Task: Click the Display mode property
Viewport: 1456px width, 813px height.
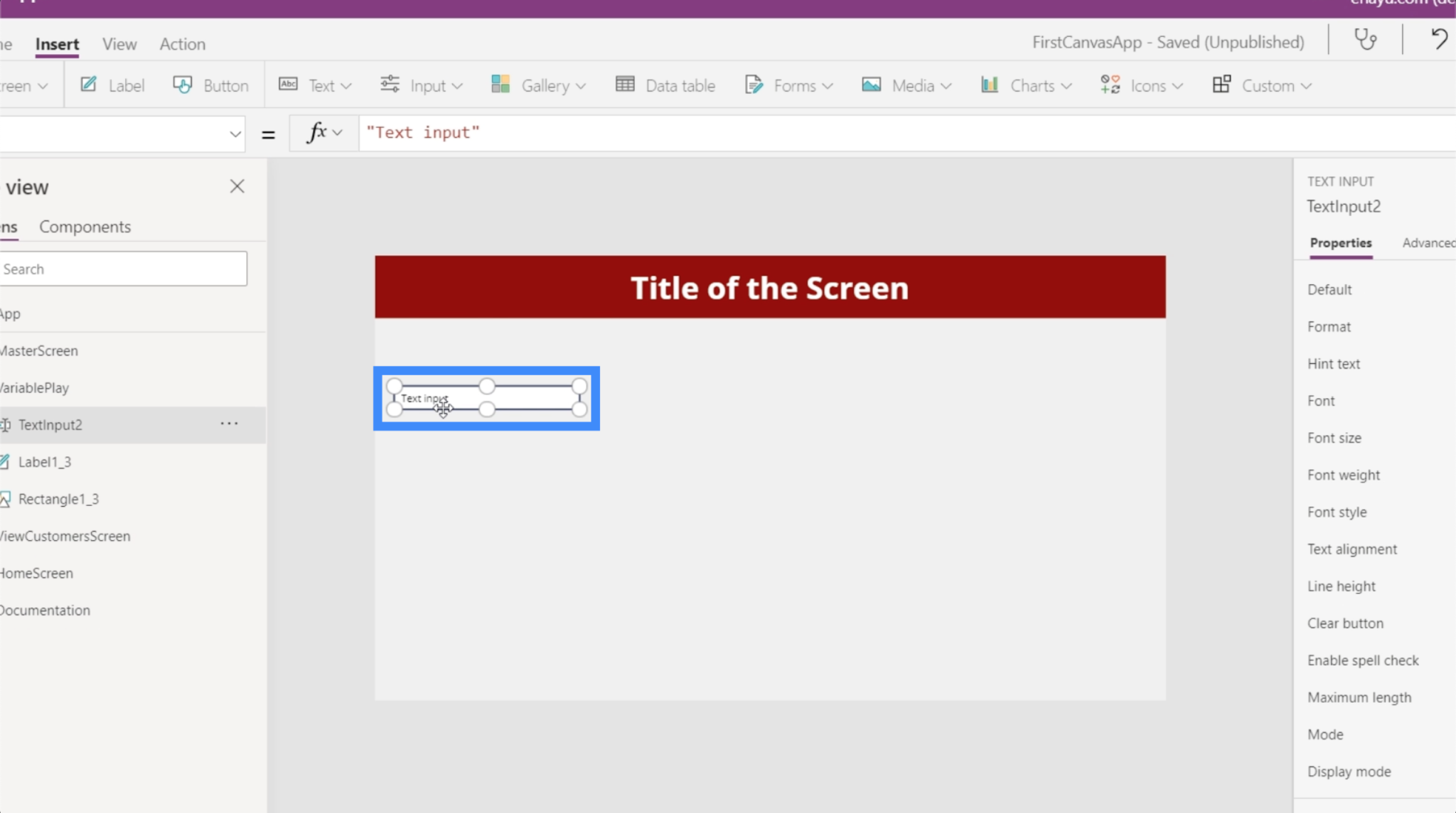Action: click(1349, 772)
